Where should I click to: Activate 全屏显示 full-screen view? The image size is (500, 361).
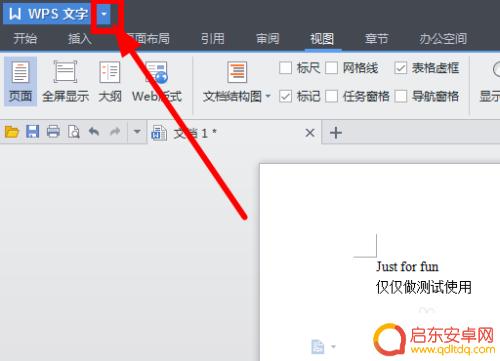point(66,81)
